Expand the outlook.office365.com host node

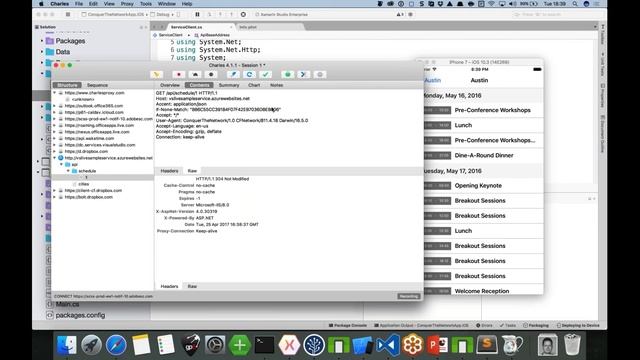[x=55, y=106]
